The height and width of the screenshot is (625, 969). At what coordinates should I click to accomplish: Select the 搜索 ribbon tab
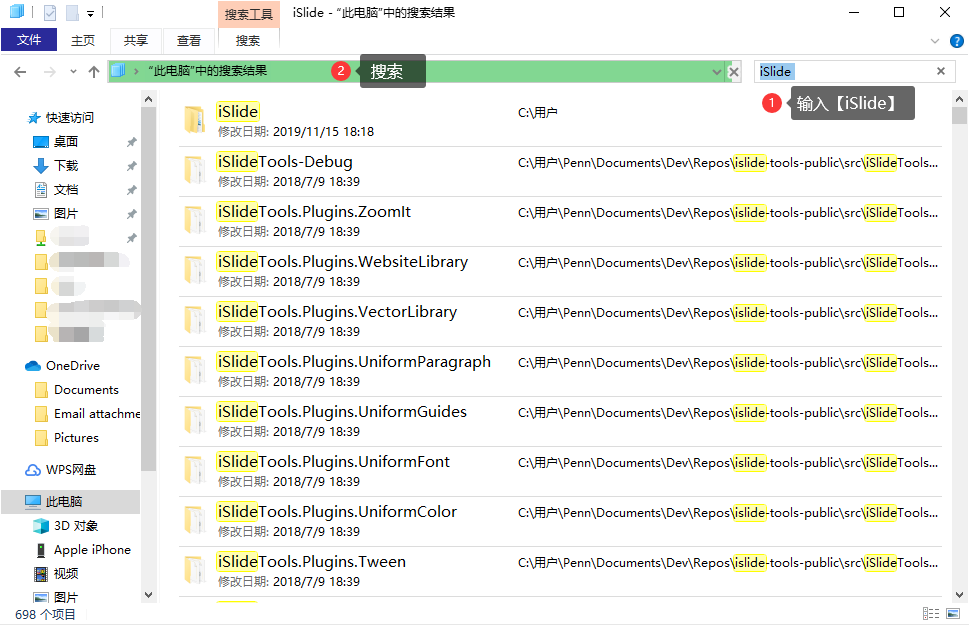pos(248,41)
